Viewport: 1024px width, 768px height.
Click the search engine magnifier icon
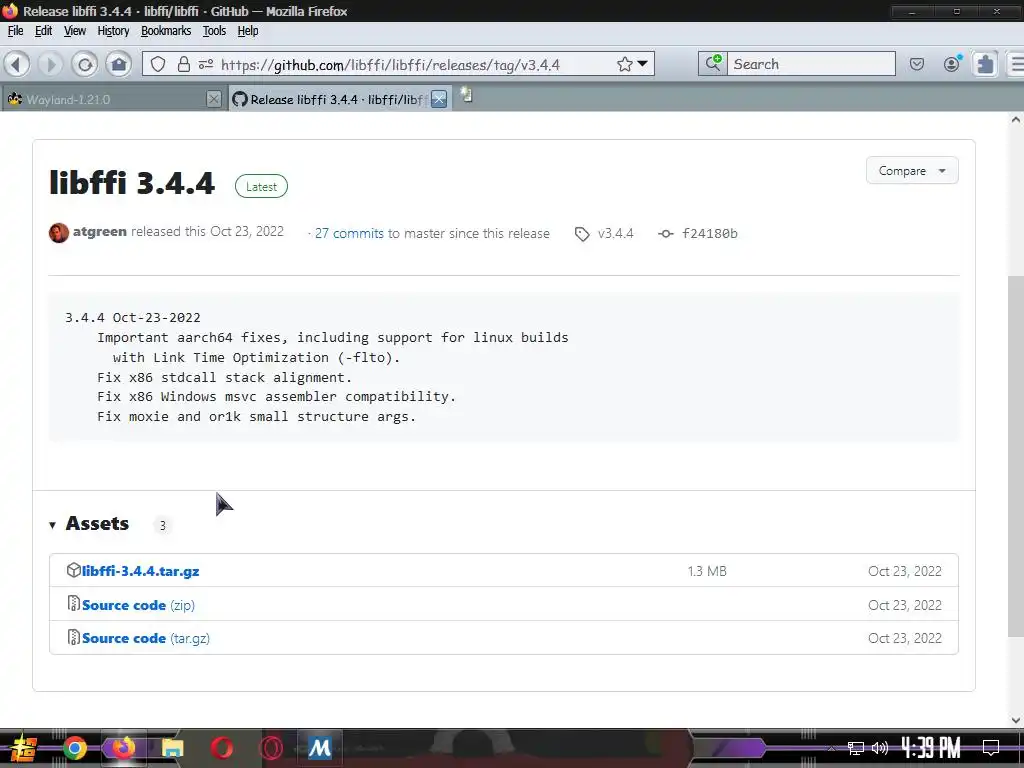tap(712, 63)
